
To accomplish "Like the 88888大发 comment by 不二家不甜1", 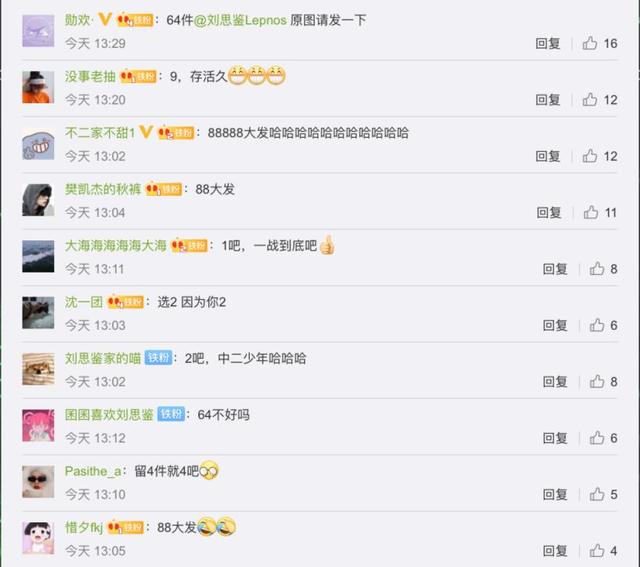I will pos(590,156).
